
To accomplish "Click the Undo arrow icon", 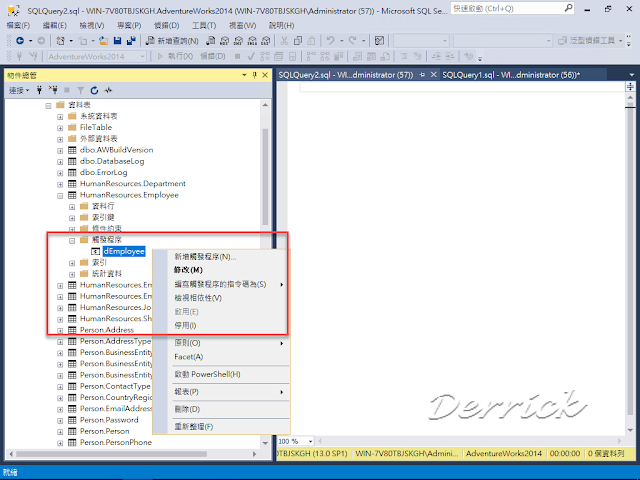I will [331, 40].
